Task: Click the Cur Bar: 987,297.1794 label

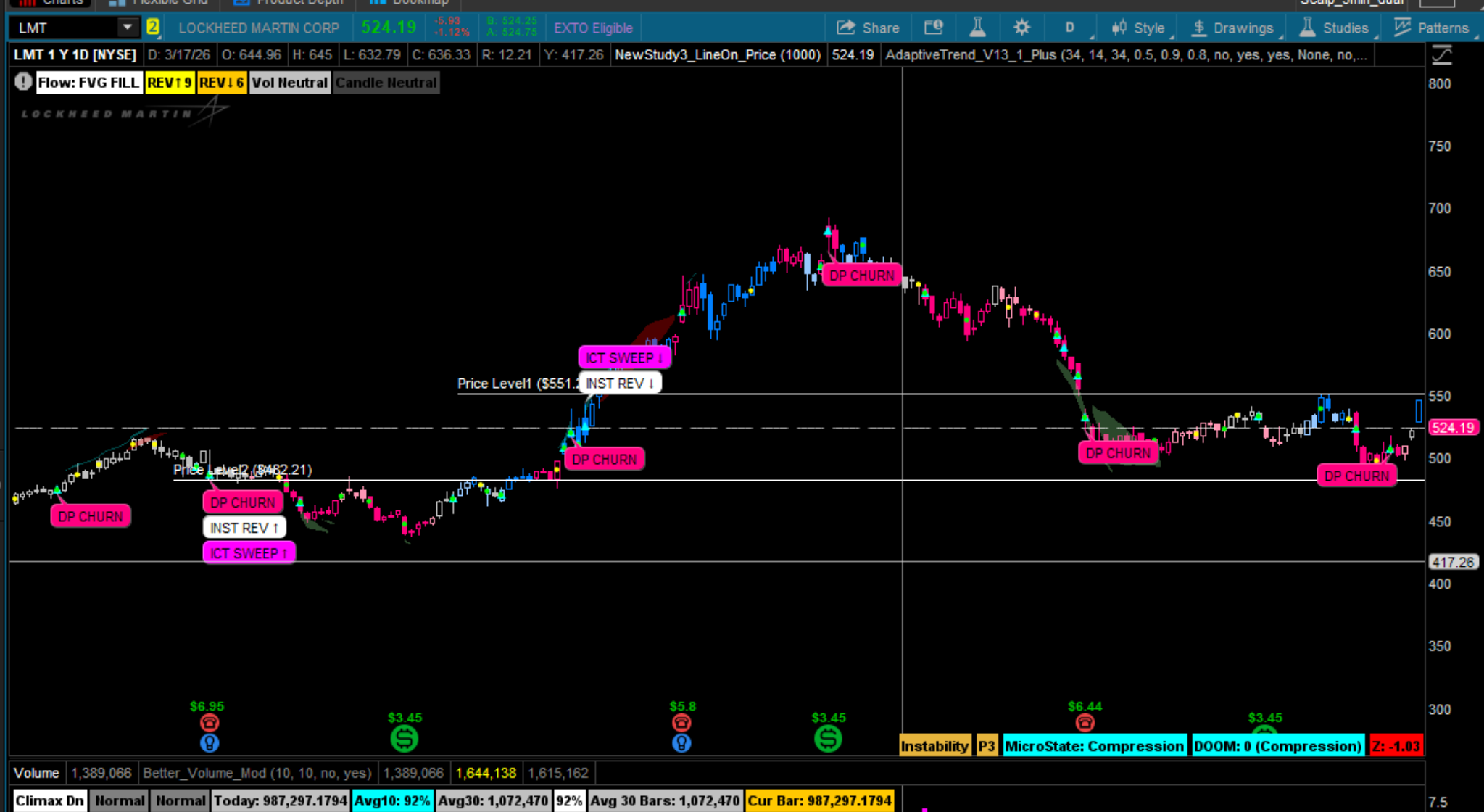Action: [819, 801]
